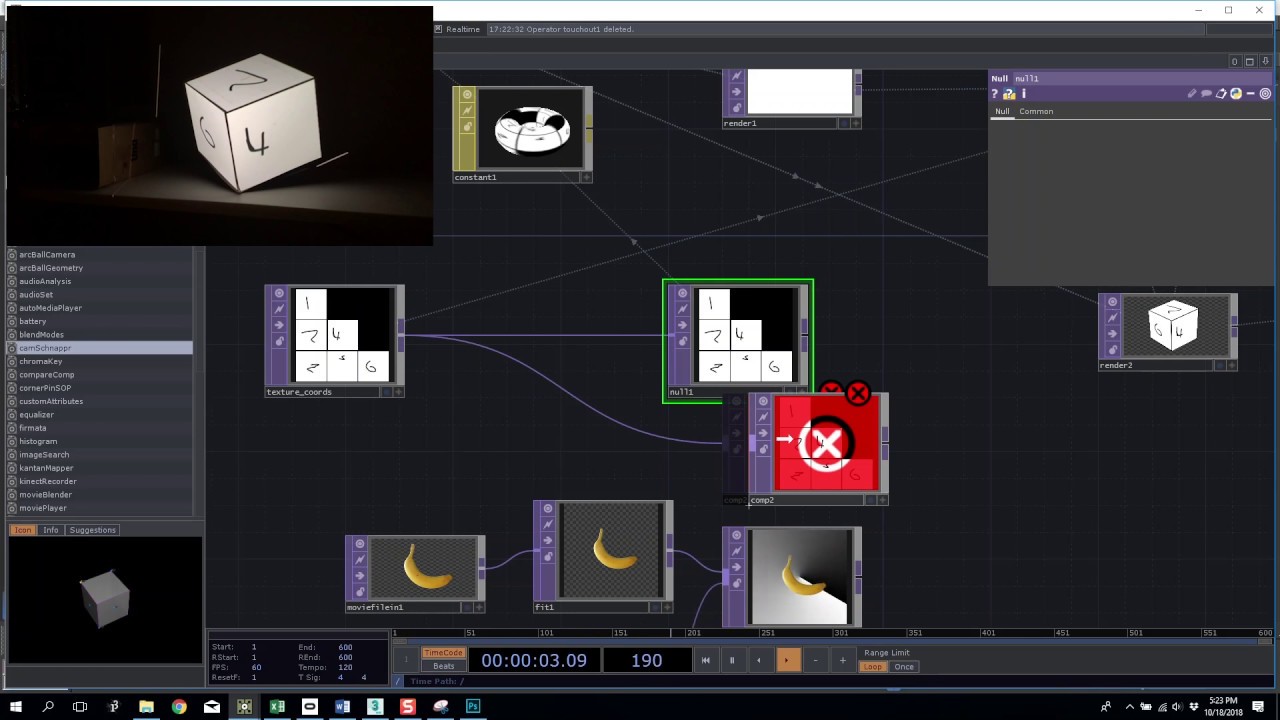
Task: Select camSchnappr from the palette list
Action: point(44,347)
